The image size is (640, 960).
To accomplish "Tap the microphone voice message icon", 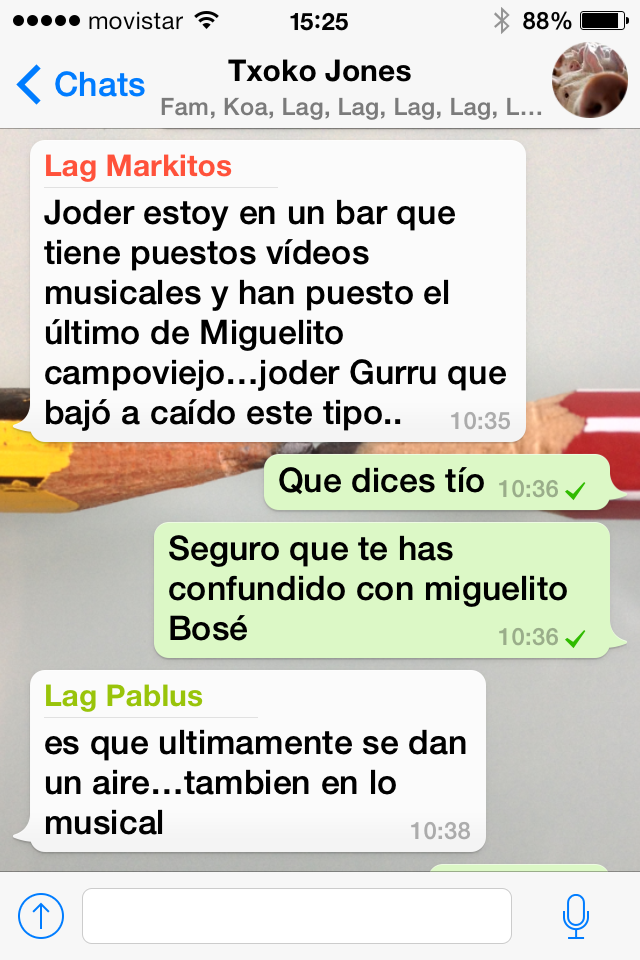I will [576, 916].
